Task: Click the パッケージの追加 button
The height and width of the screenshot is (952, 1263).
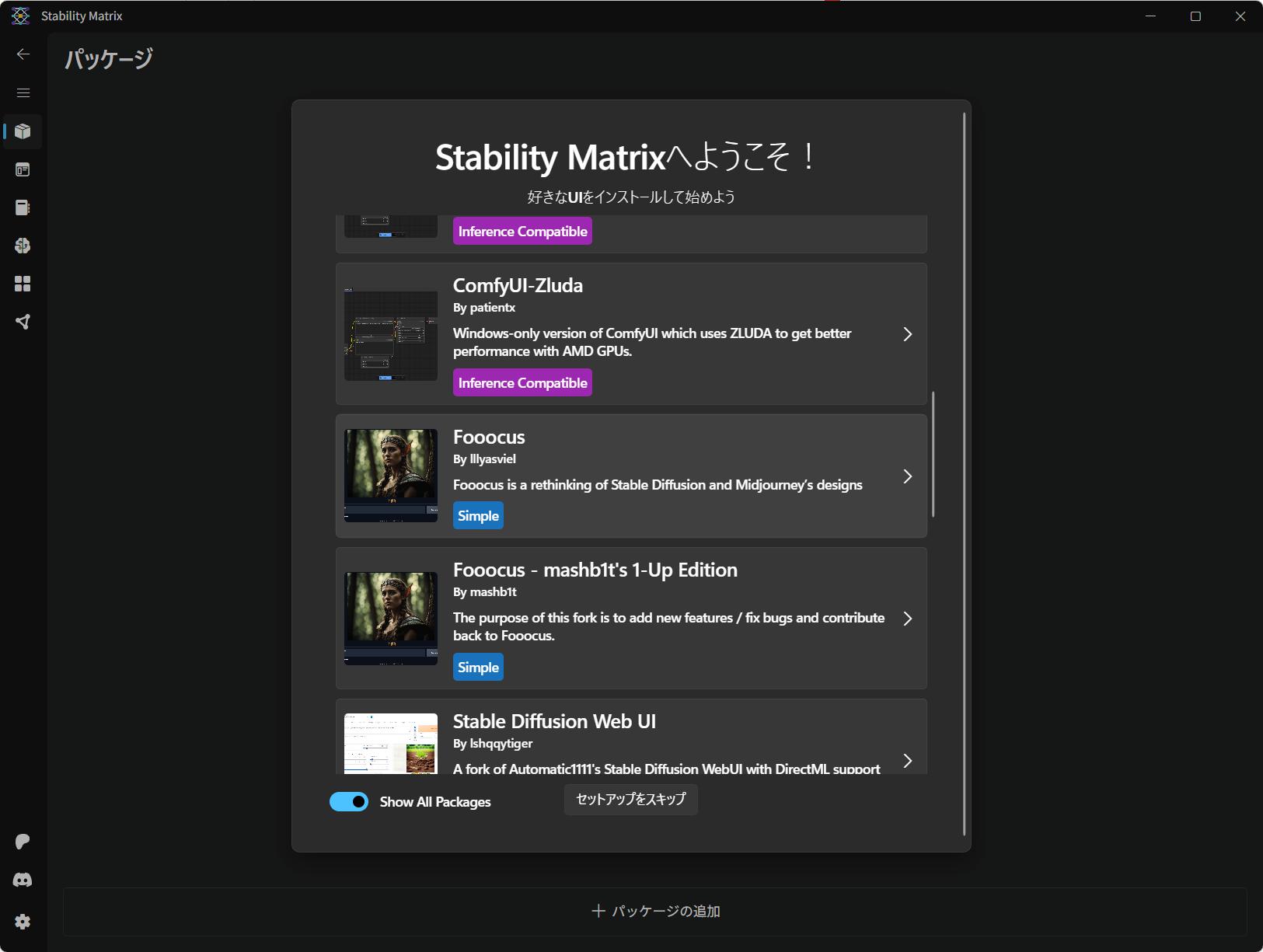Action: click(655, 911)
